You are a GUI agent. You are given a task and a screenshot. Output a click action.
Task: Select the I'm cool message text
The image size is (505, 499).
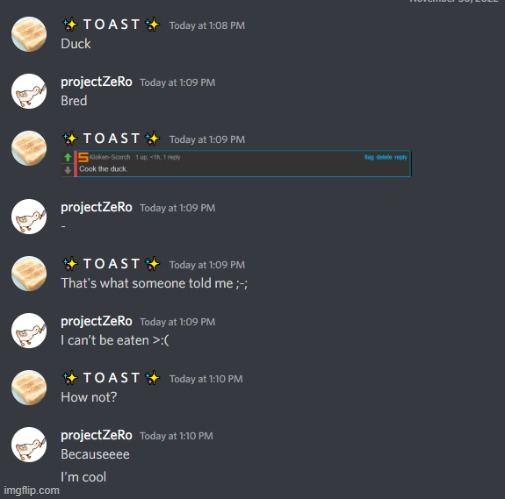click(83, 477)
